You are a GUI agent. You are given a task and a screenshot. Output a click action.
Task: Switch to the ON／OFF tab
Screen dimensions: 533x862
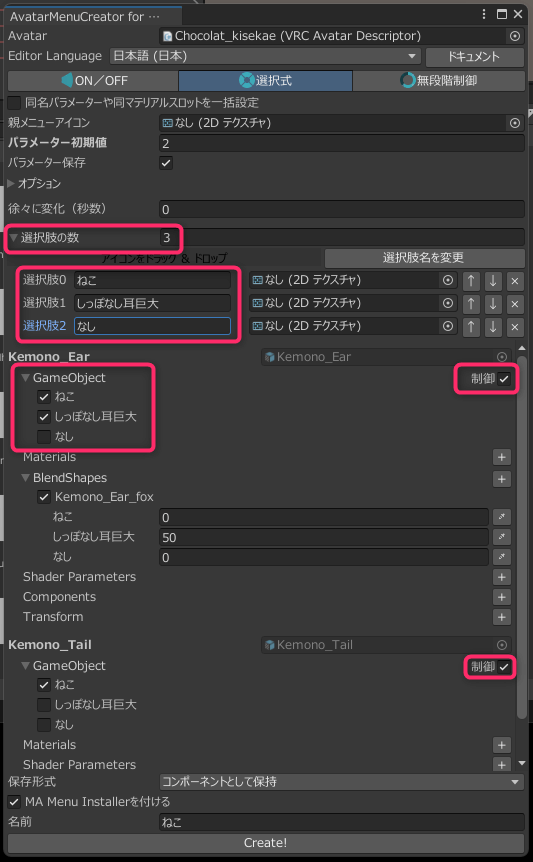pyautogui.click(x=93, y=81)
